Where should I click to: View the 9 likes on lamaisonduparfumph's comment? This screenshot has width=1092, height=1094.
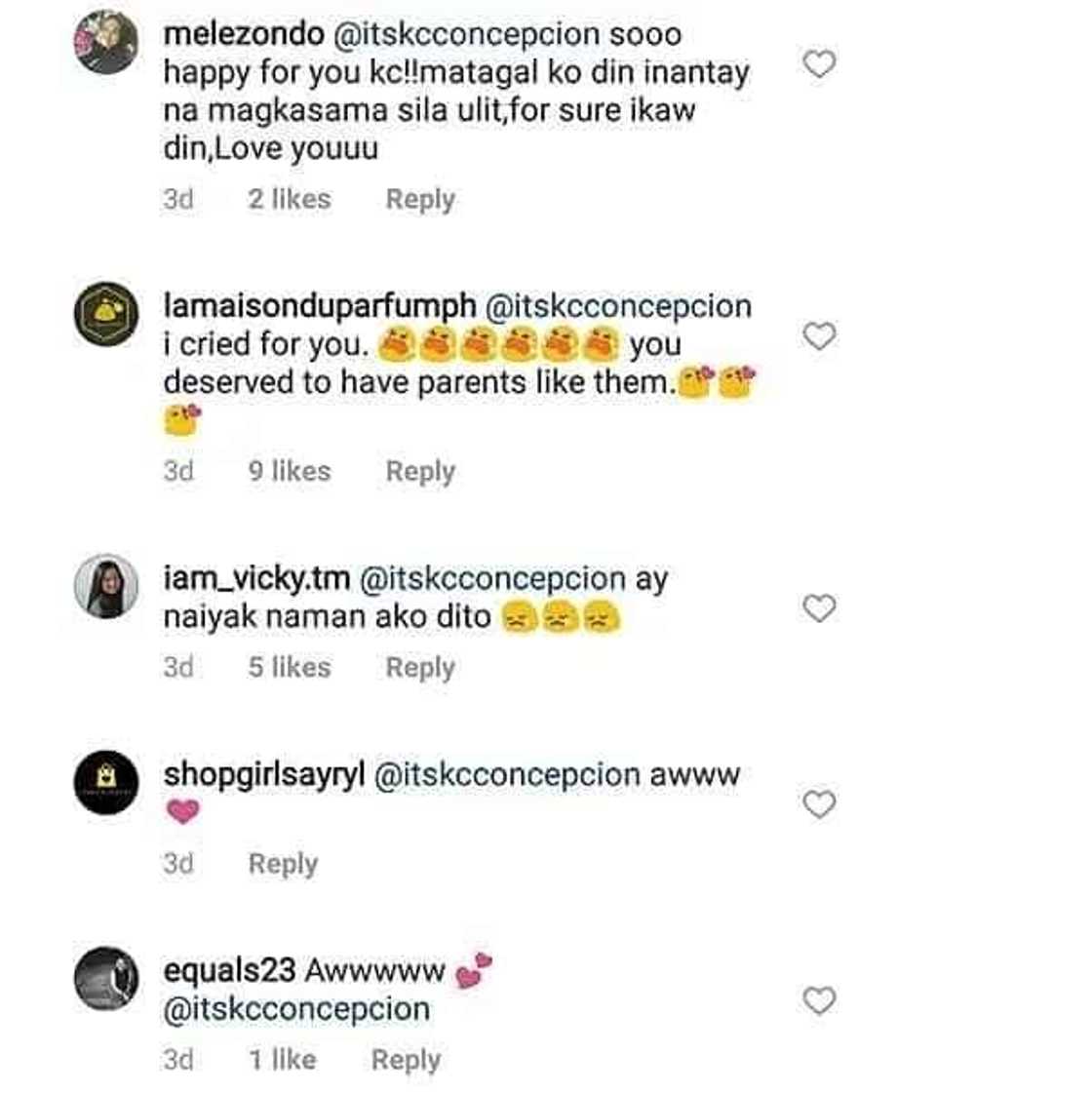289,471
